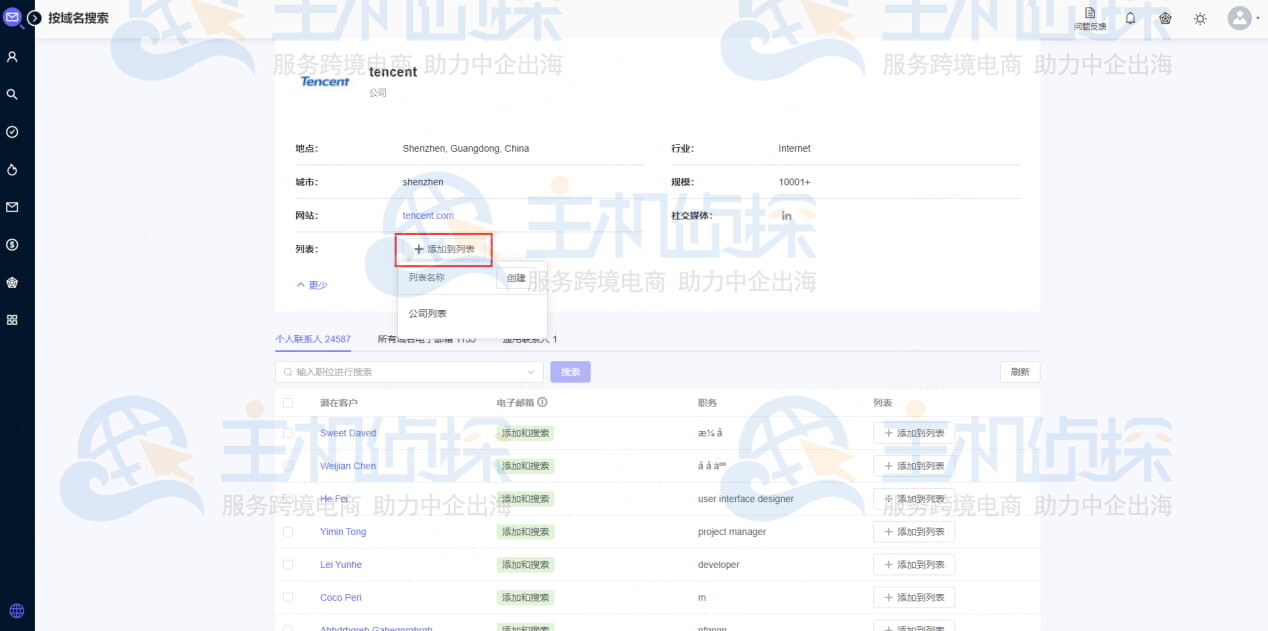Open the job title search dropdown
1268x631 pixels.
click(x=530, y=371)
